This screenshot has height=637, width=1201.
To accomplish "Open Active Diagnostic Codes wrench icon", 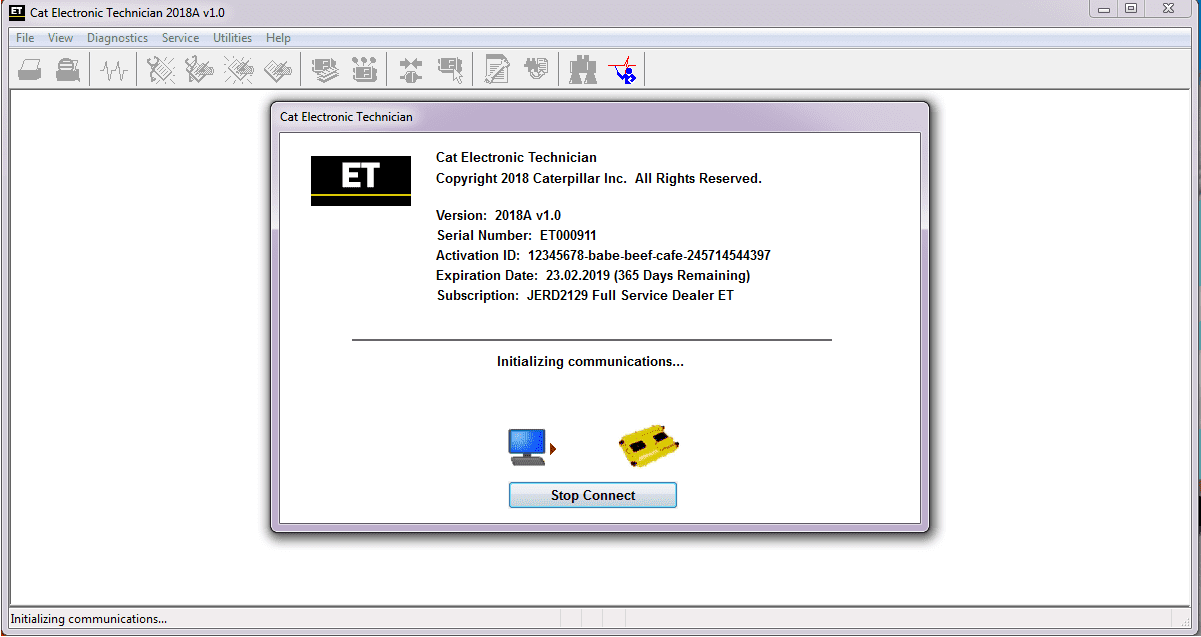I will pos(161,70).
